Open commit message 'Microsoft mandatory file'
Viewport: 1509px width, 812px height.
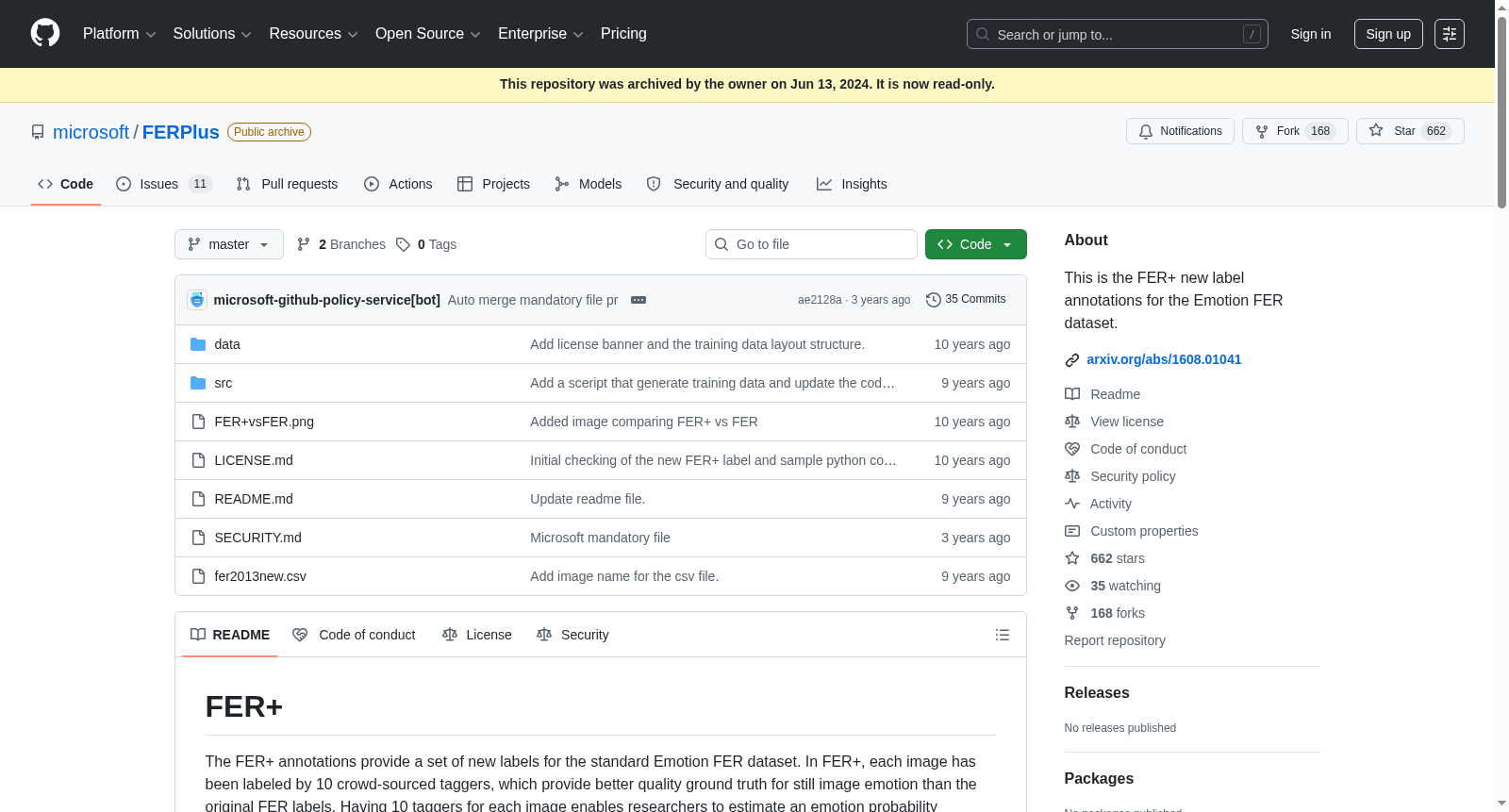tap(600, 538)
